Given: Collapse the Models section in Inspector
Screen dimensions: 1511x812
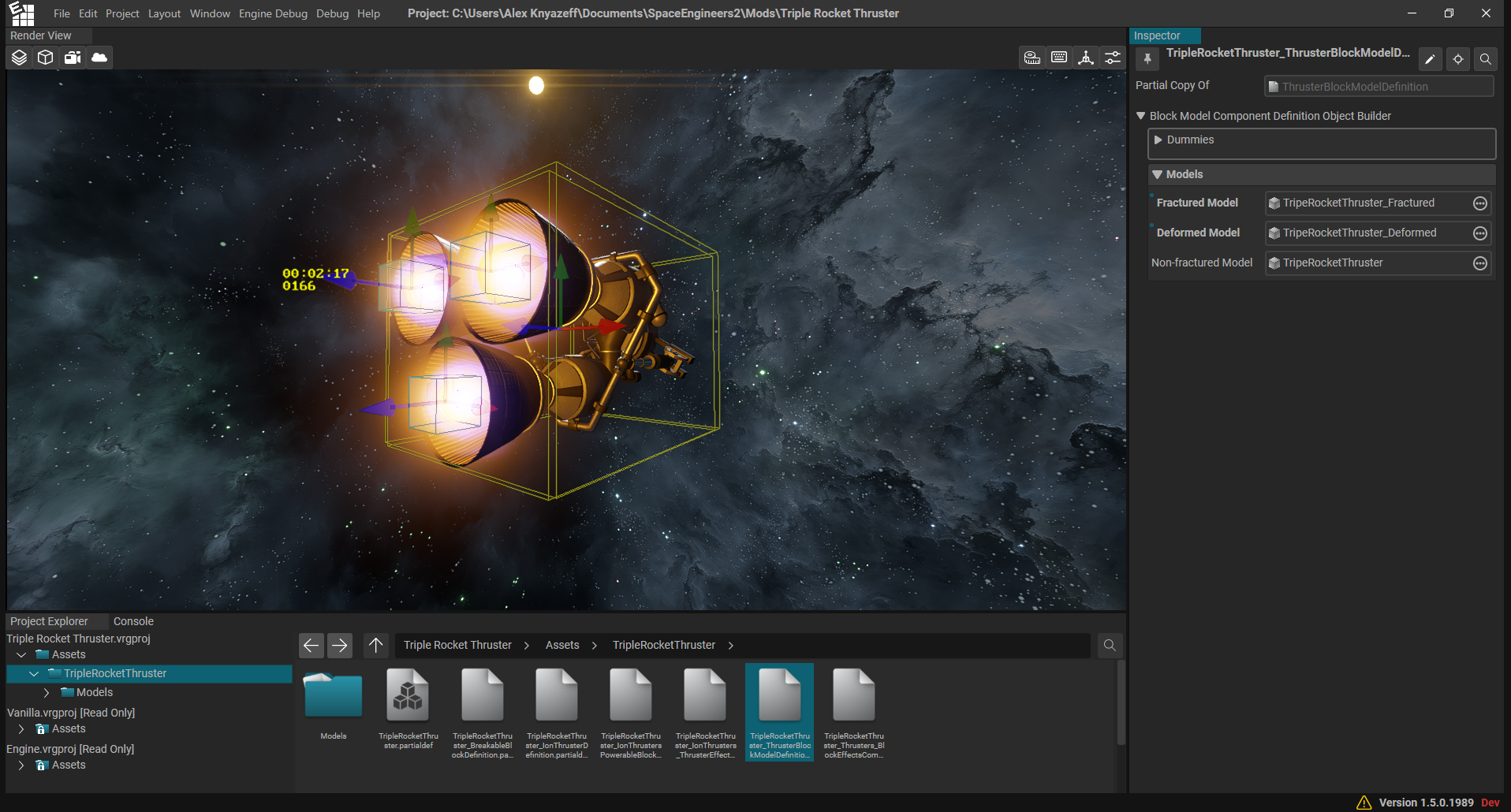Looking at the screenshot, I should tap(1157, 175).
